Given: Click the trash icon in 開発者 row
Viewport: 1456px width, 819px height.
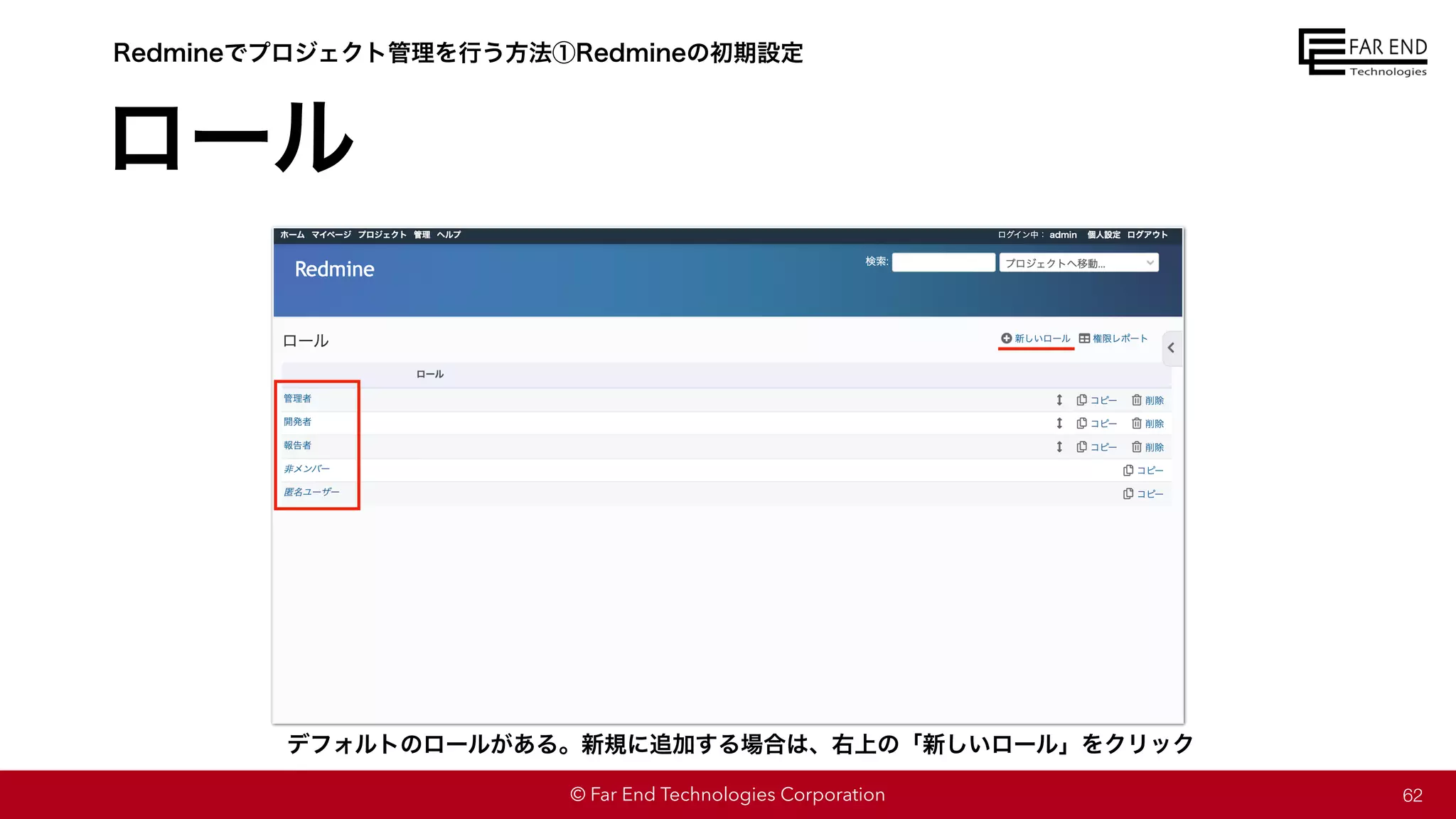Looking at the screenshot, I should coord(1137,424).
